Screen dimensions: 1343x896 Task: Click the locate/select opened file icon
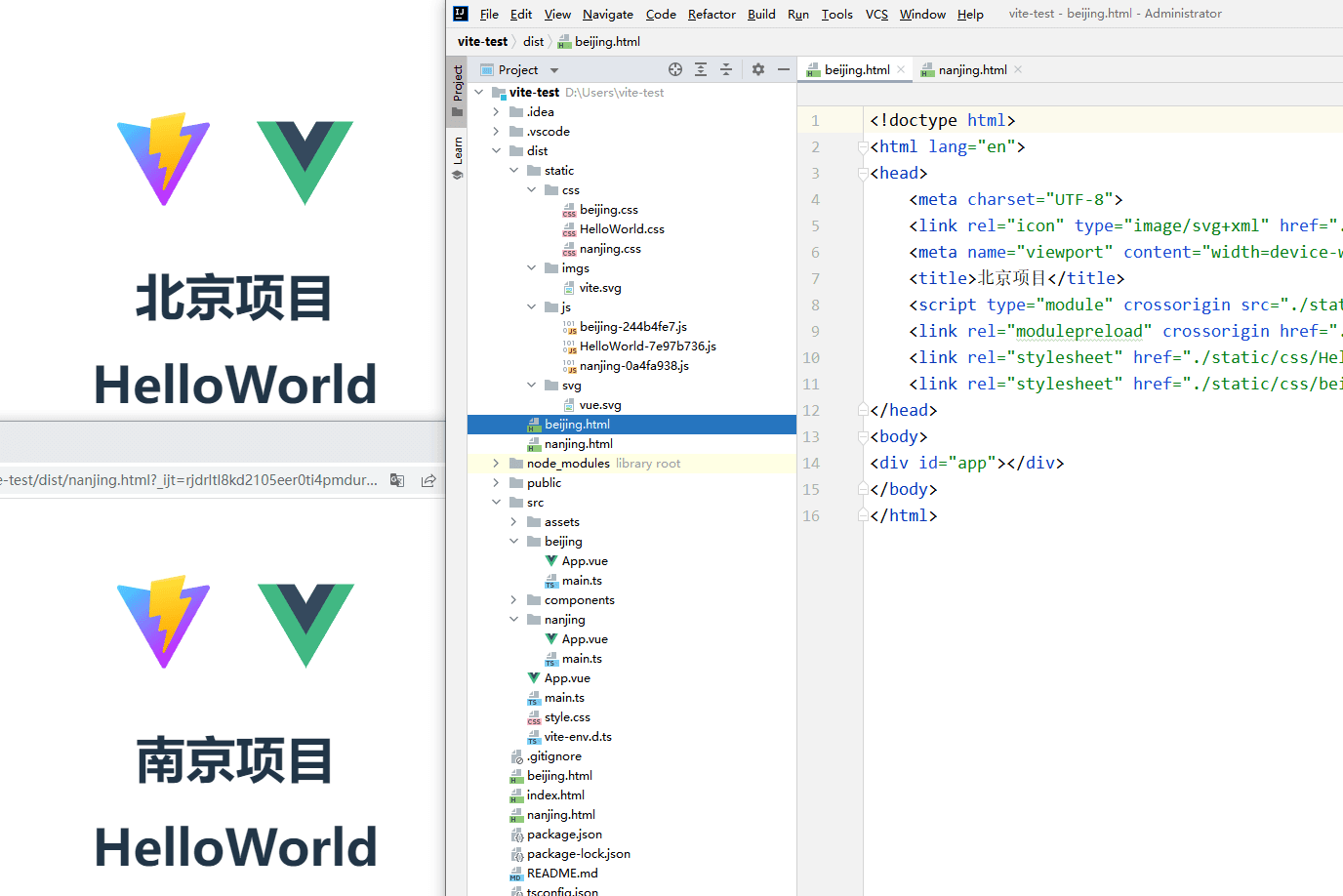[x=675, y=69]
